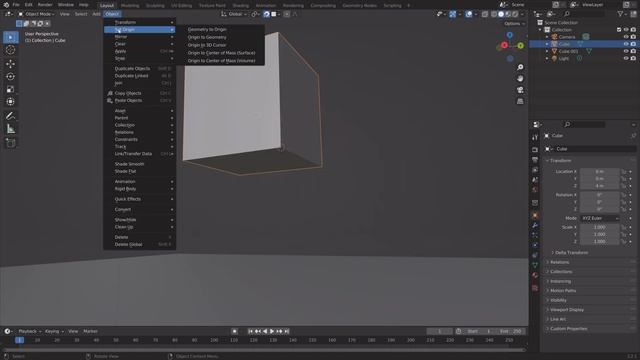Open the outliner filter funnel
Viewport: 640px width, 360px height.
coord(620,14)
